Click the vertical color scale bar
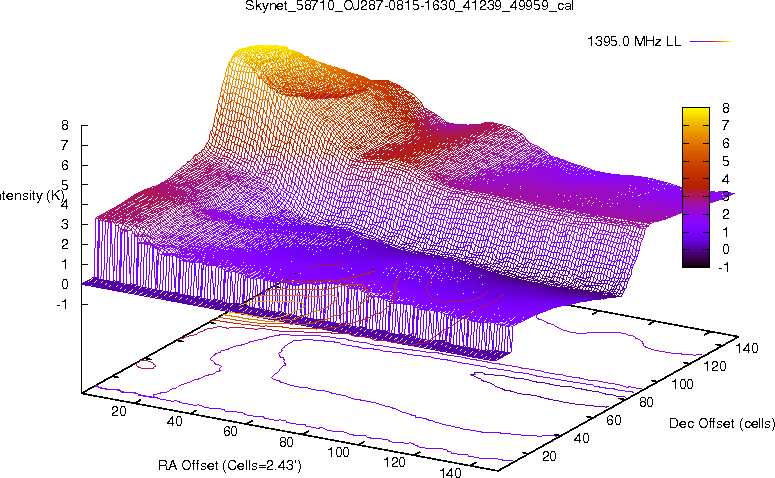 [x=695, y=187]
